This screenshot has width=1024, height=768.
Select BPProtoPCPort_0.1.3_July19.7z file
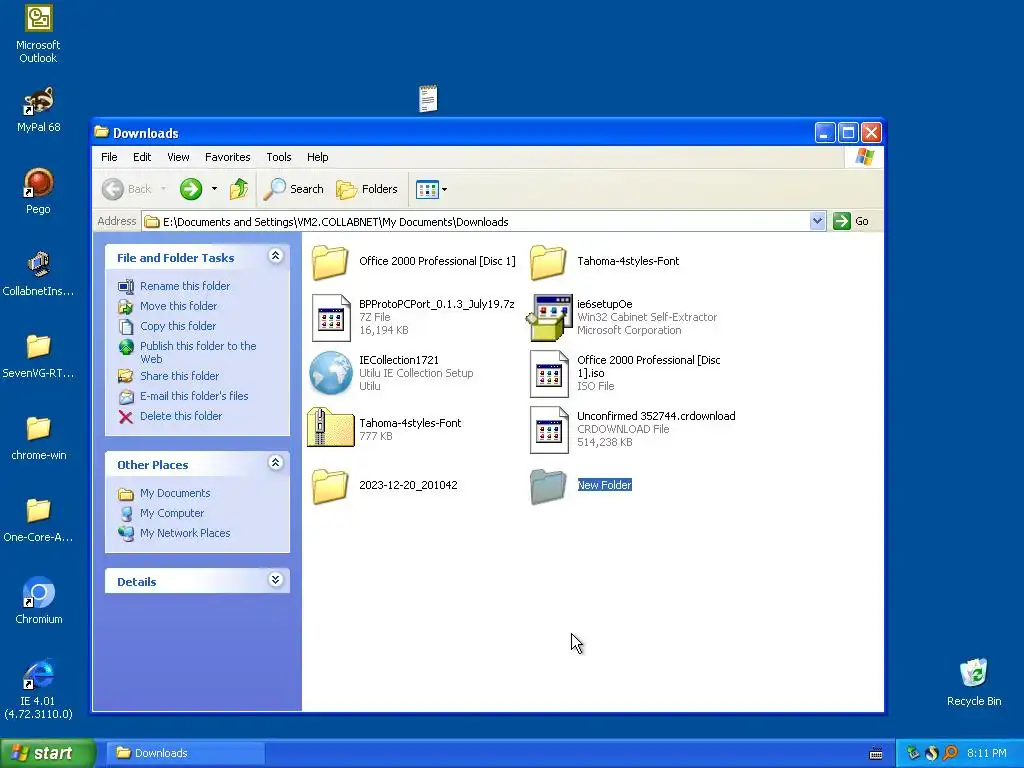[413, 317]
